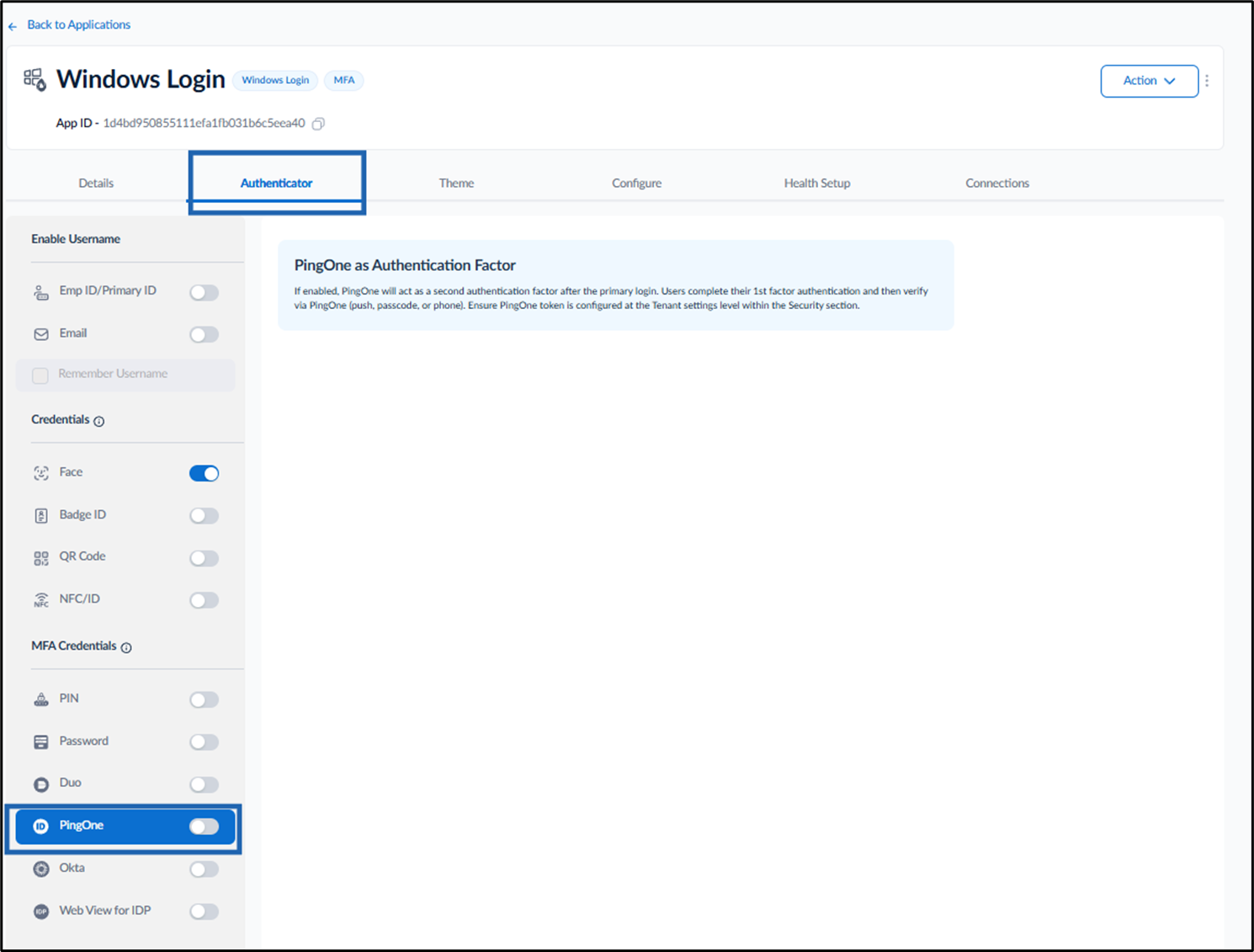
Task: Enable the QR Code toggle
Action: (204, 557)
